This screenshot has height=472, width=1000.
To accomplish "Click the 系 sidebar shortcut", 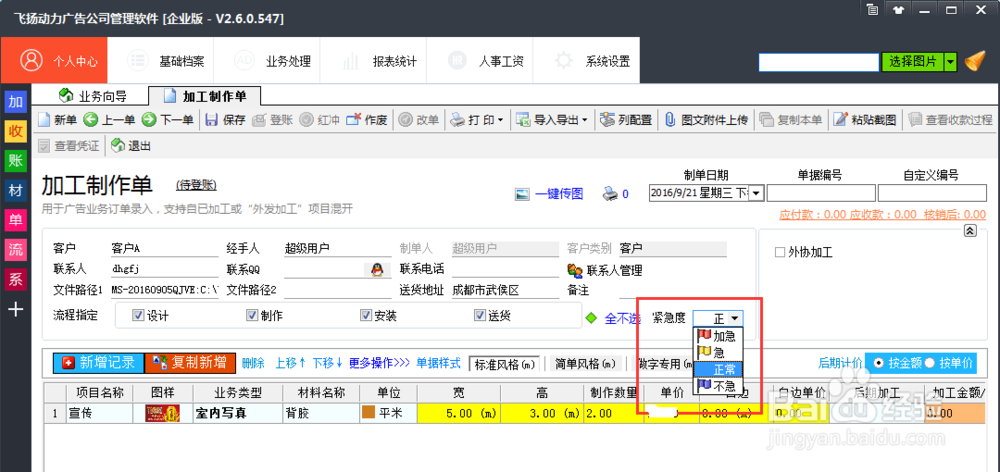I will tap(15, 279).
